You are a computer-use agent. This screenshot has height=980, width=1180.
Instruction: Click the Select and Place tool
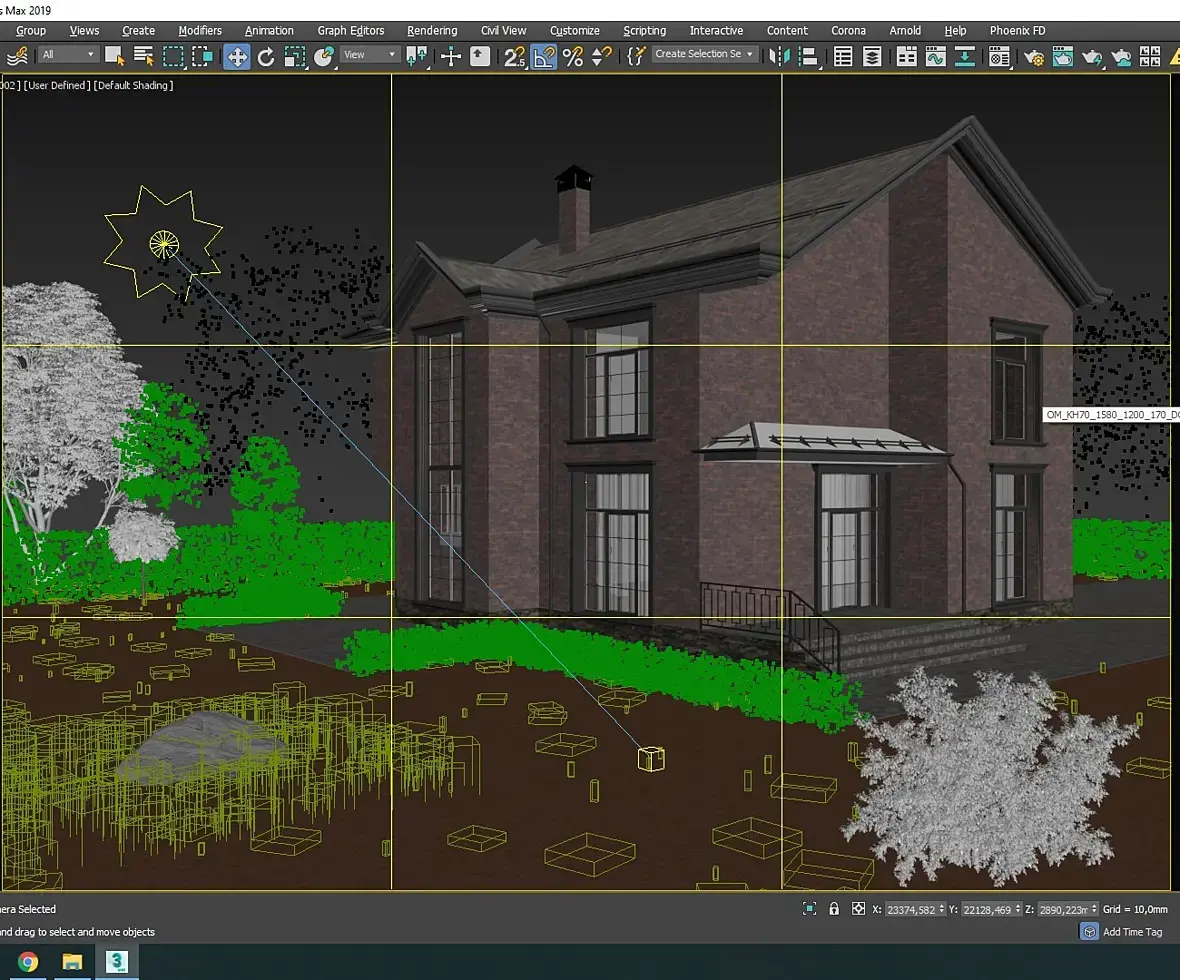[324, 56]
